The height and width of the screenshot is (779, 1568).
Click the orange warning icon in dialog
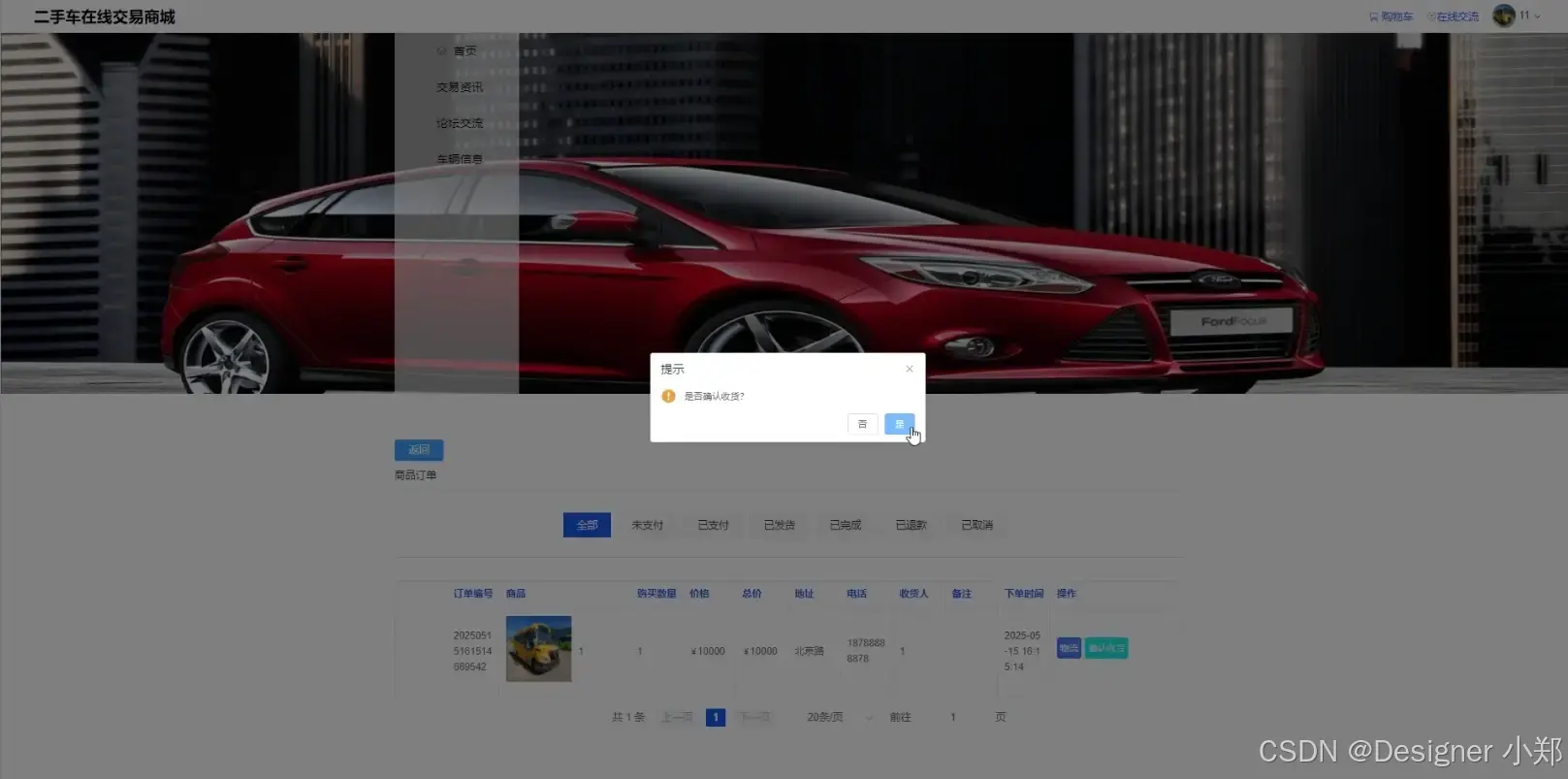pyautogui.click(x=668, y=396)
